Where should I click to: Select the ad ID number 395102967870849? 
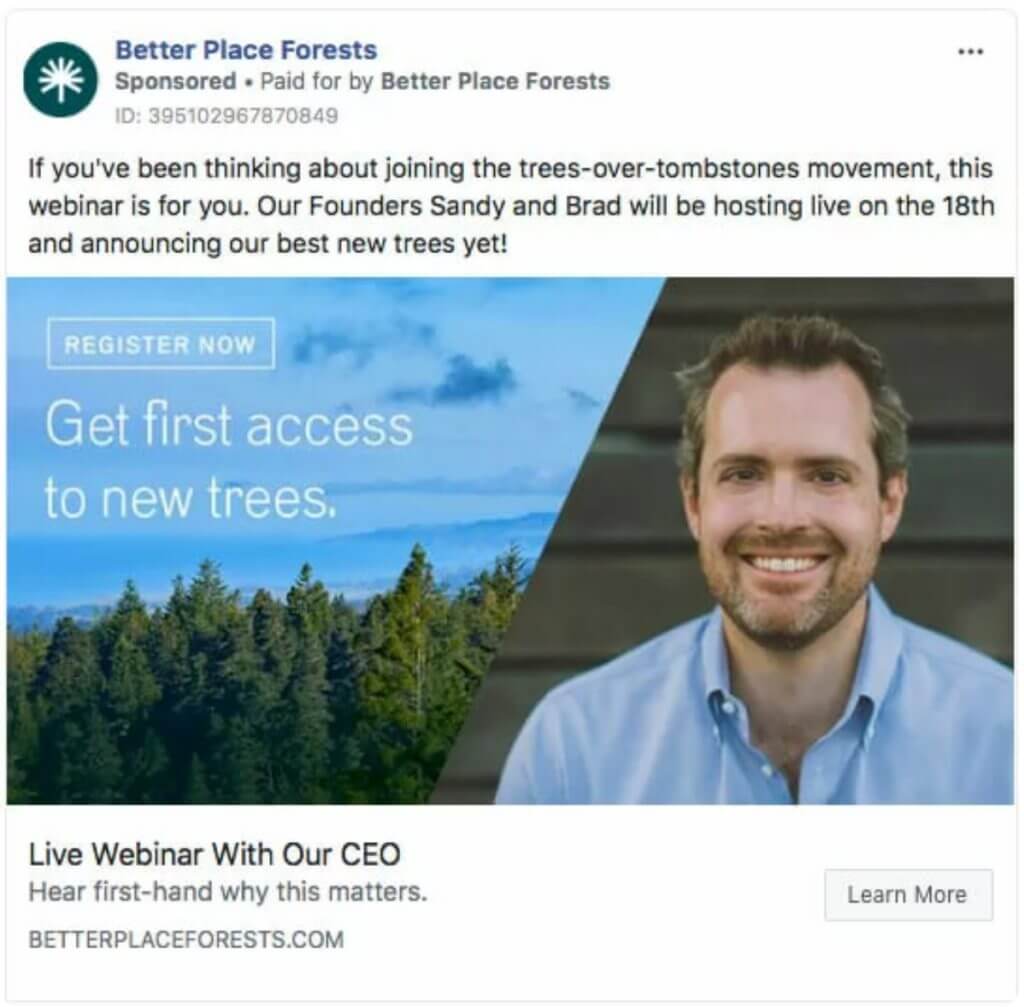243,116
